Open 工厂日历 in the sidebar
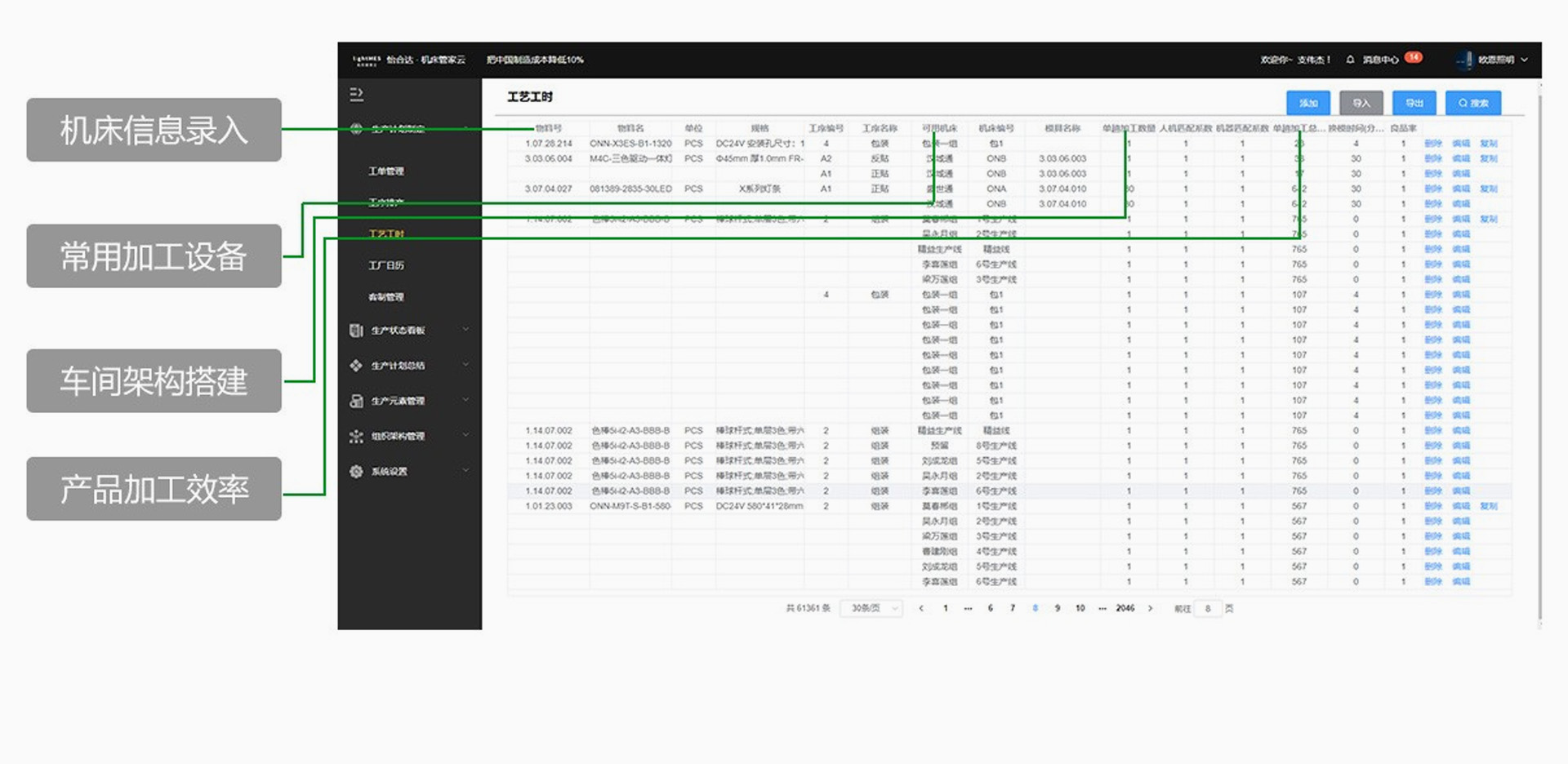This screenshot has width=1568, height=764. point(386,265)
